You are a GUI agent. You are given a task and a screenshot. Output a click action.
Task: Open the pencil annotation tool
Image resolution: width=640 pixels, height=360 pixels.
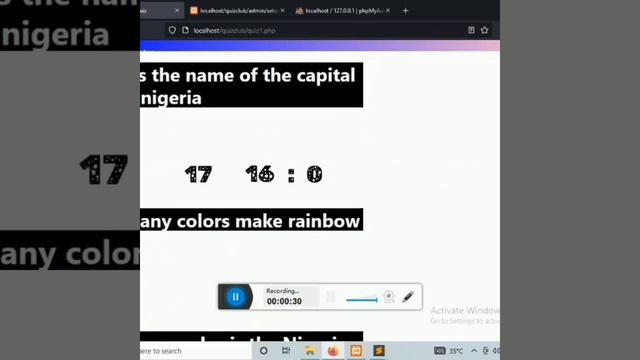(408, 297)
